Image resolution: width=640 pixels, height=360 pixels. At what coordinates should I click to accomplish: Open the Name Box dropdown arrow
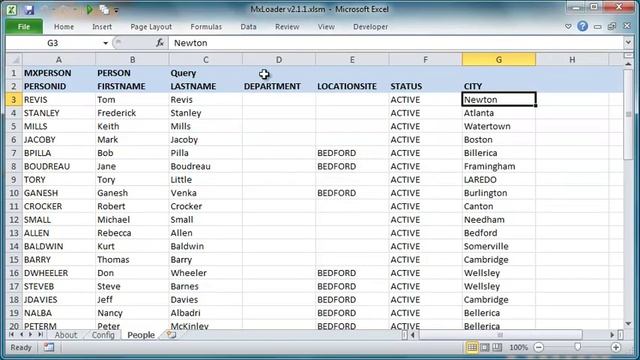click(x=105, y=43)
